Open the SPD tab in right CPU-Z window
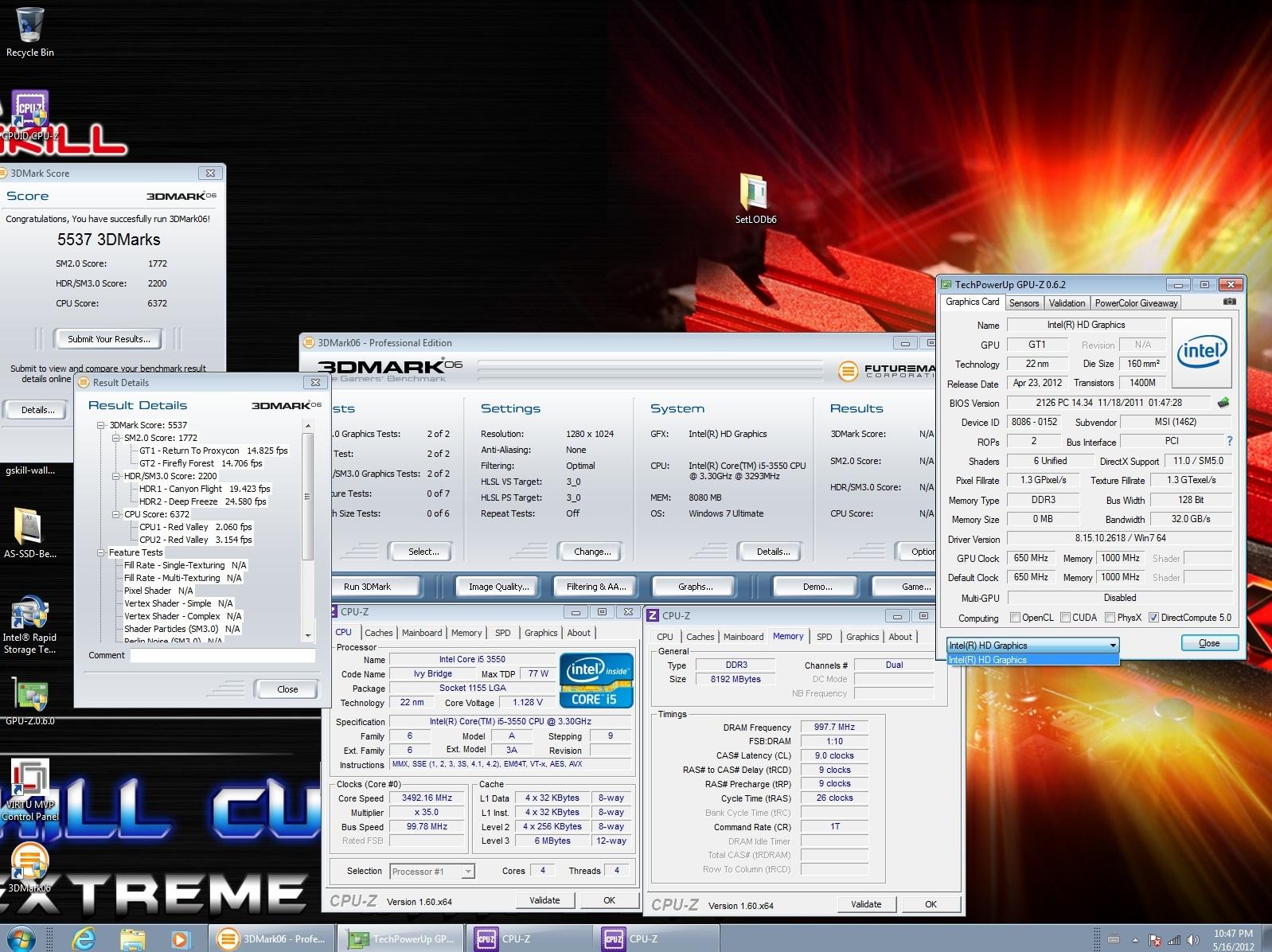The image size is (1272, 952). 824,637
